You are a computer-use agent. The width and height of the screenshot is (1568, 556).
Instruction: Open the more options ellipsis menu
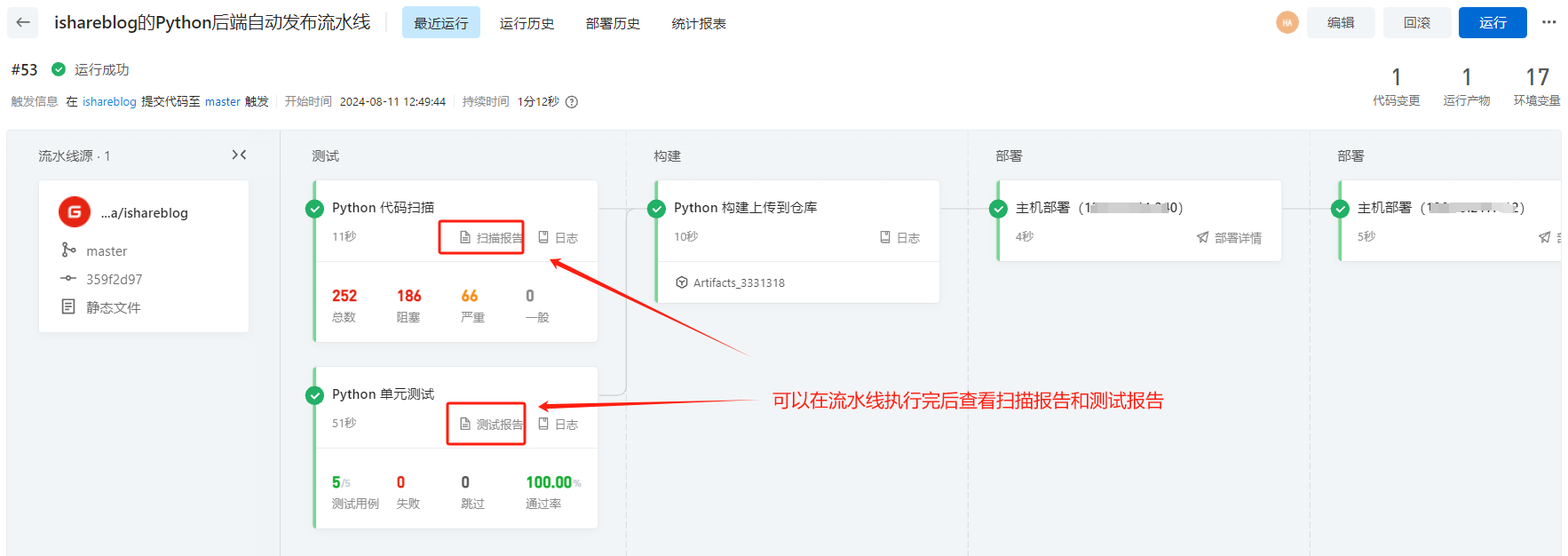pyautogui.click(x=1548, y=22)
